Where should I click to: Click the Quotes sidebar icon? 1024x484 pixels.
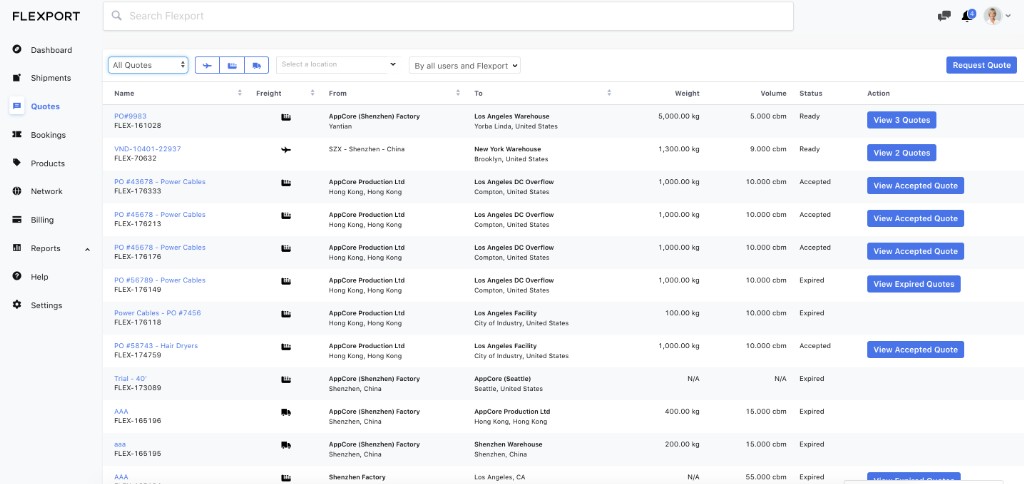(17, 106)
